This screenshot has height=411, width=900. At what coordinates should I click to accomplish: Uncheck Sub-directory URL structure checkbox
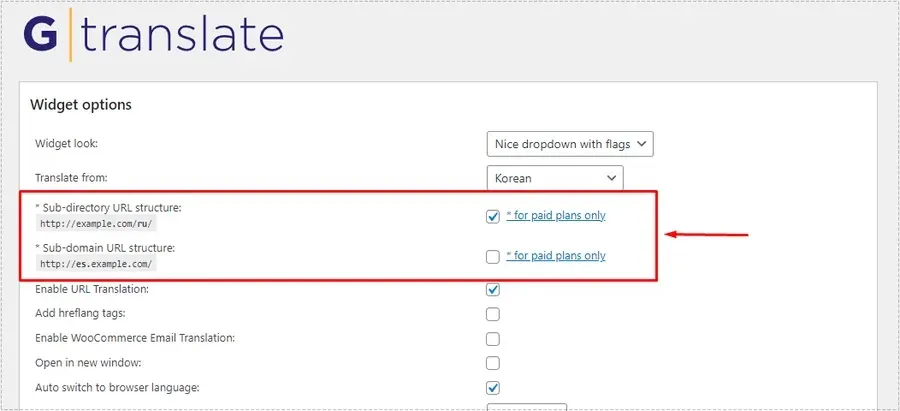click(x=492, y=216)
